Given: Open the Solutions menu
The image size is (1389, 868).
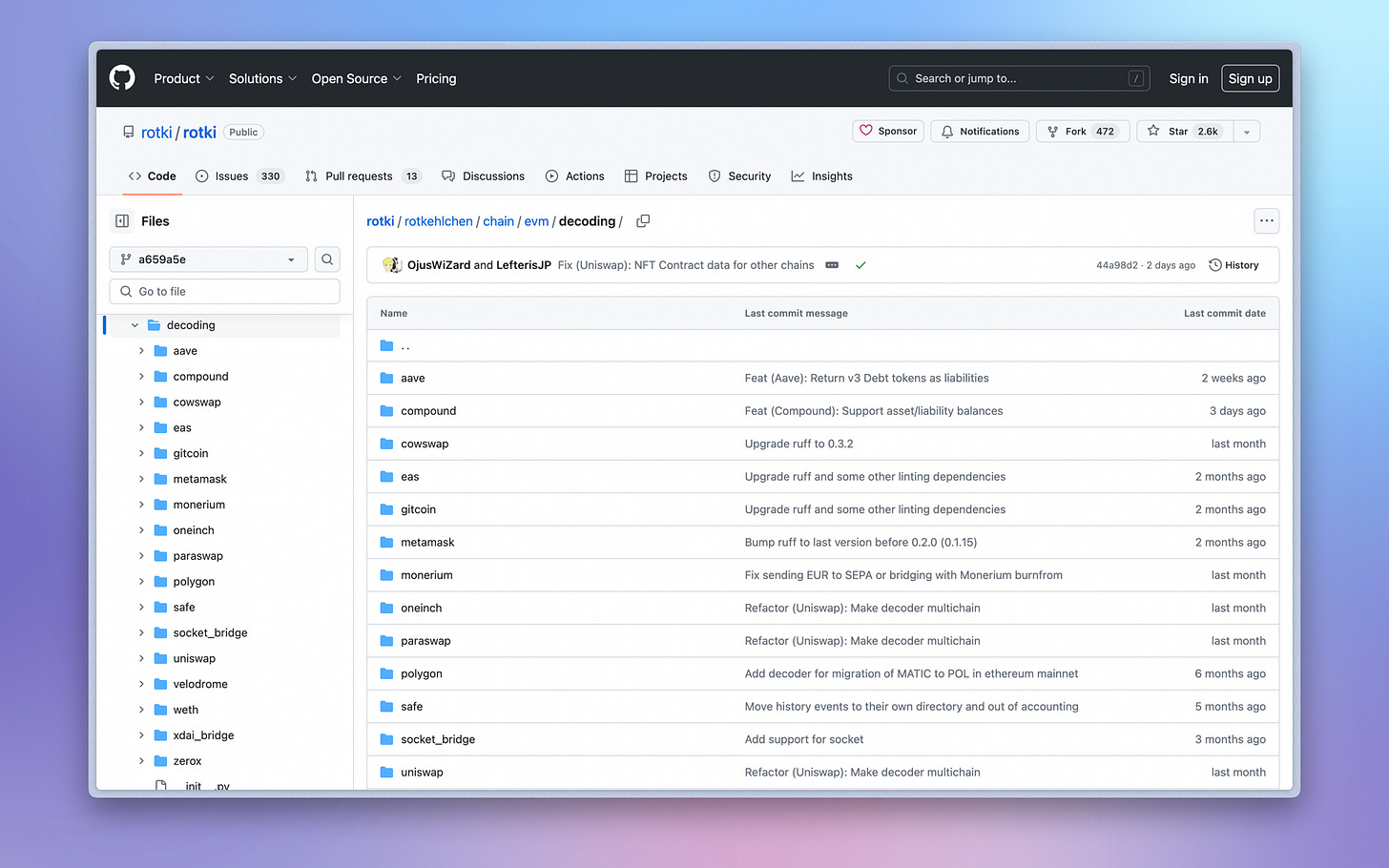Looking at the screenshot, I should tap(262, 78).
